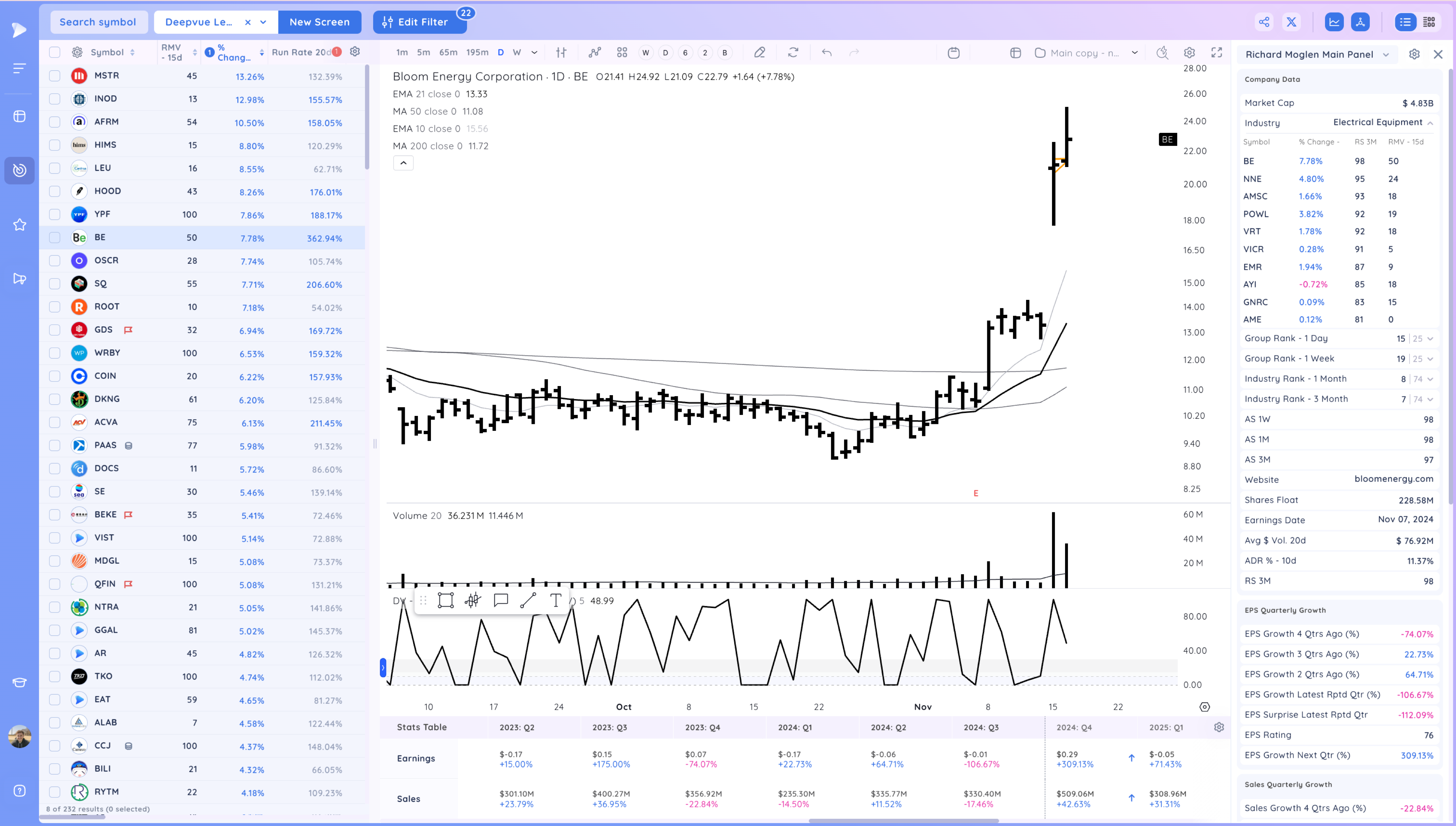Check the COIN row checkbox
Viewport: 1456px width, 826px height.
point(55,376)
